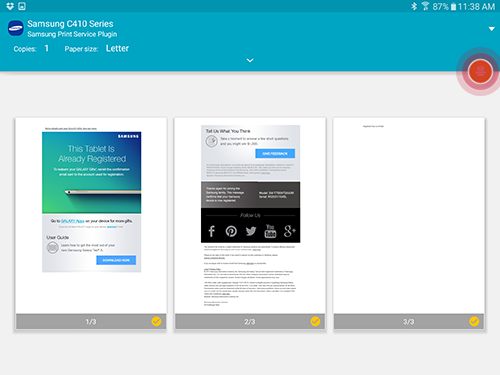500x375 pixels.
Task: Click the Copies: label
Action: 25,49
